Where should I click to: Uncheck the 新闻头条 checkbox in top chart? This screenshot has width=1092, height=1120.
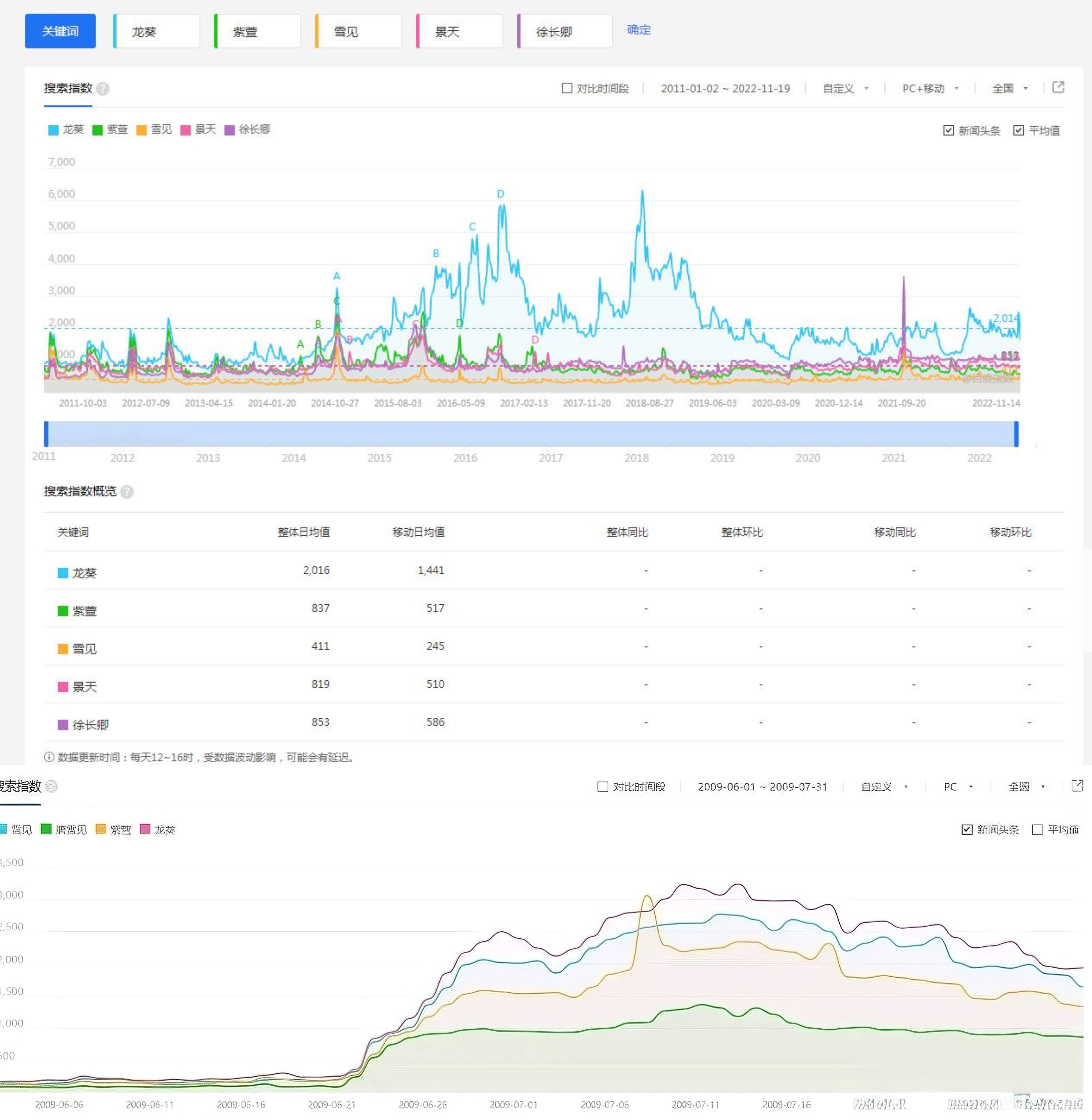pyautogui.click(x=949, y=131)
